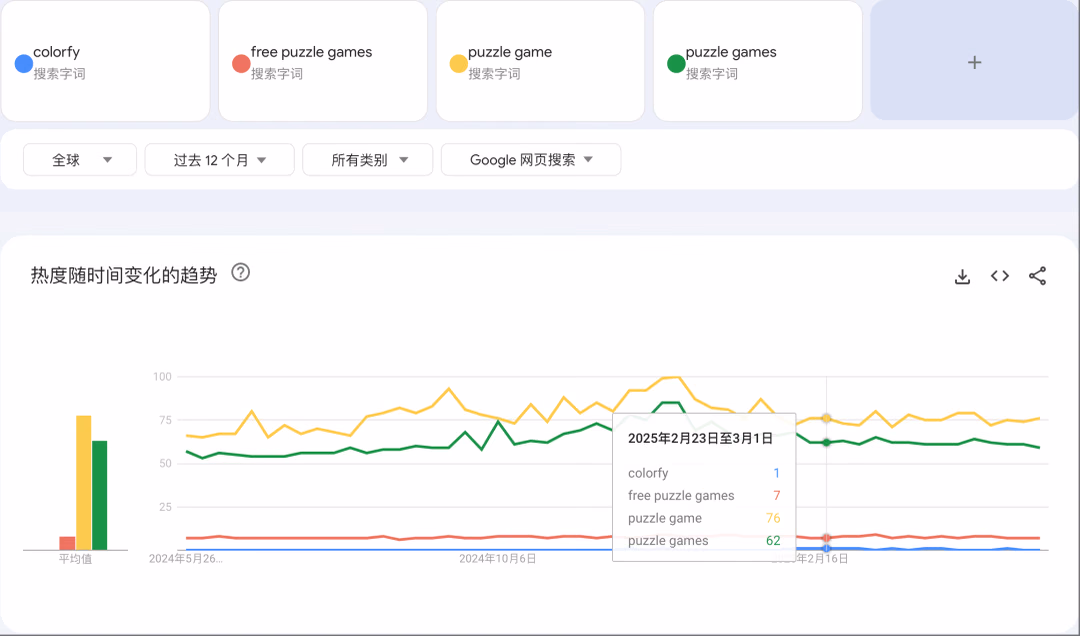Click the 热度随时间变化的趋势 heading

coord(124,275)
